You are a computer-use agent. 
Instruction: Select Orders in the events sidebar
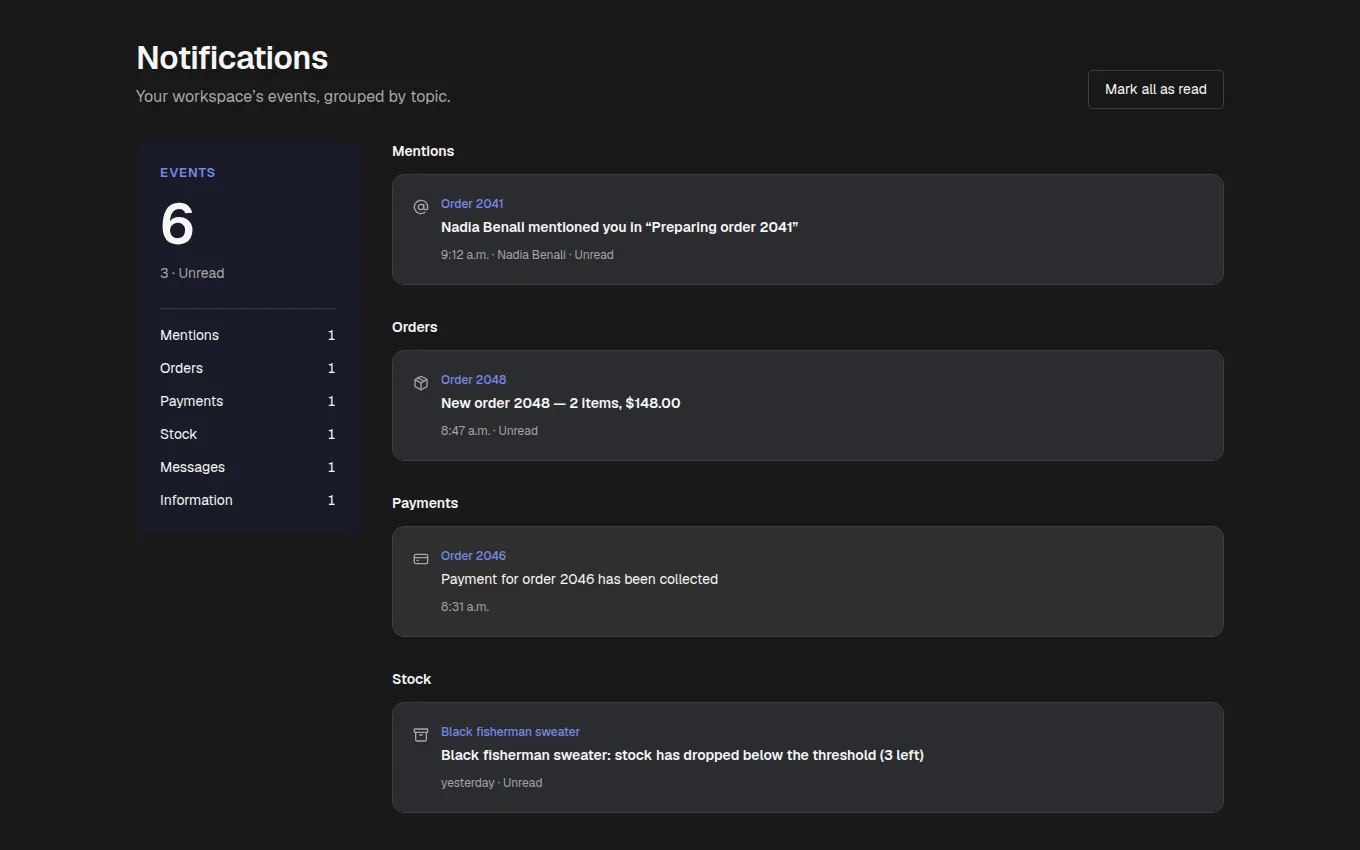point(247,368)
